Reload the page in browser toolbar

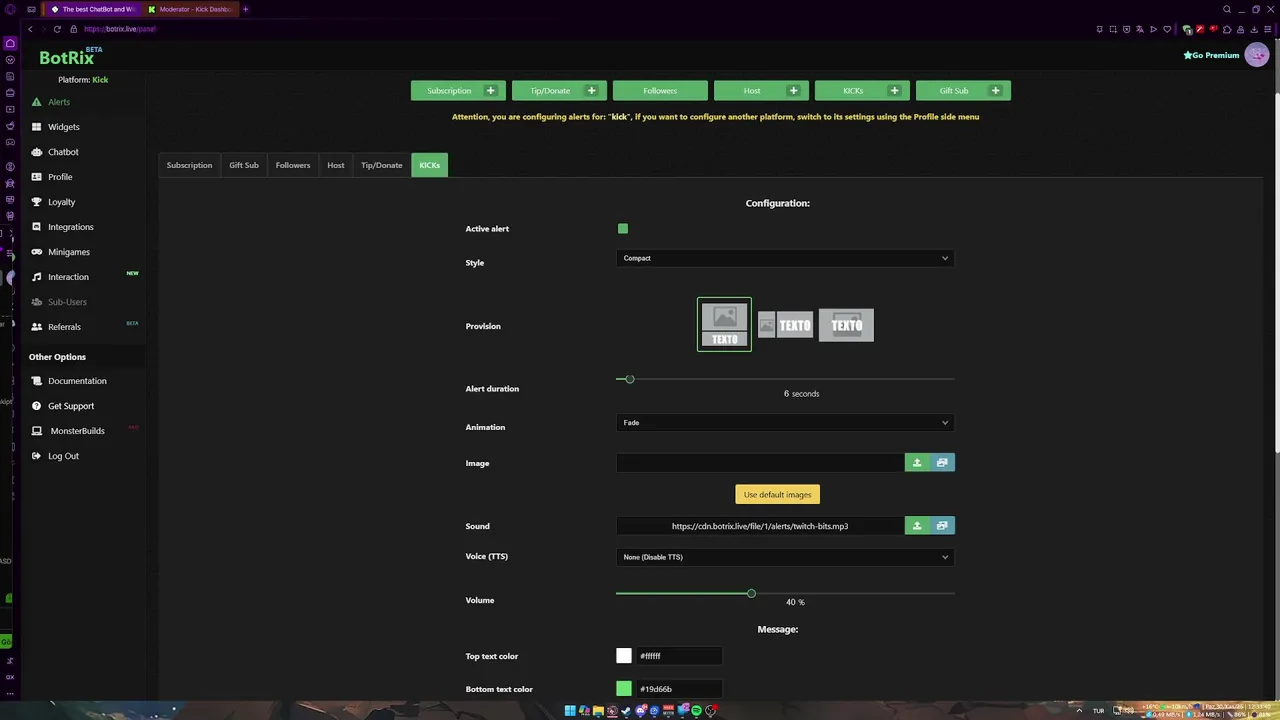point(57,29)
